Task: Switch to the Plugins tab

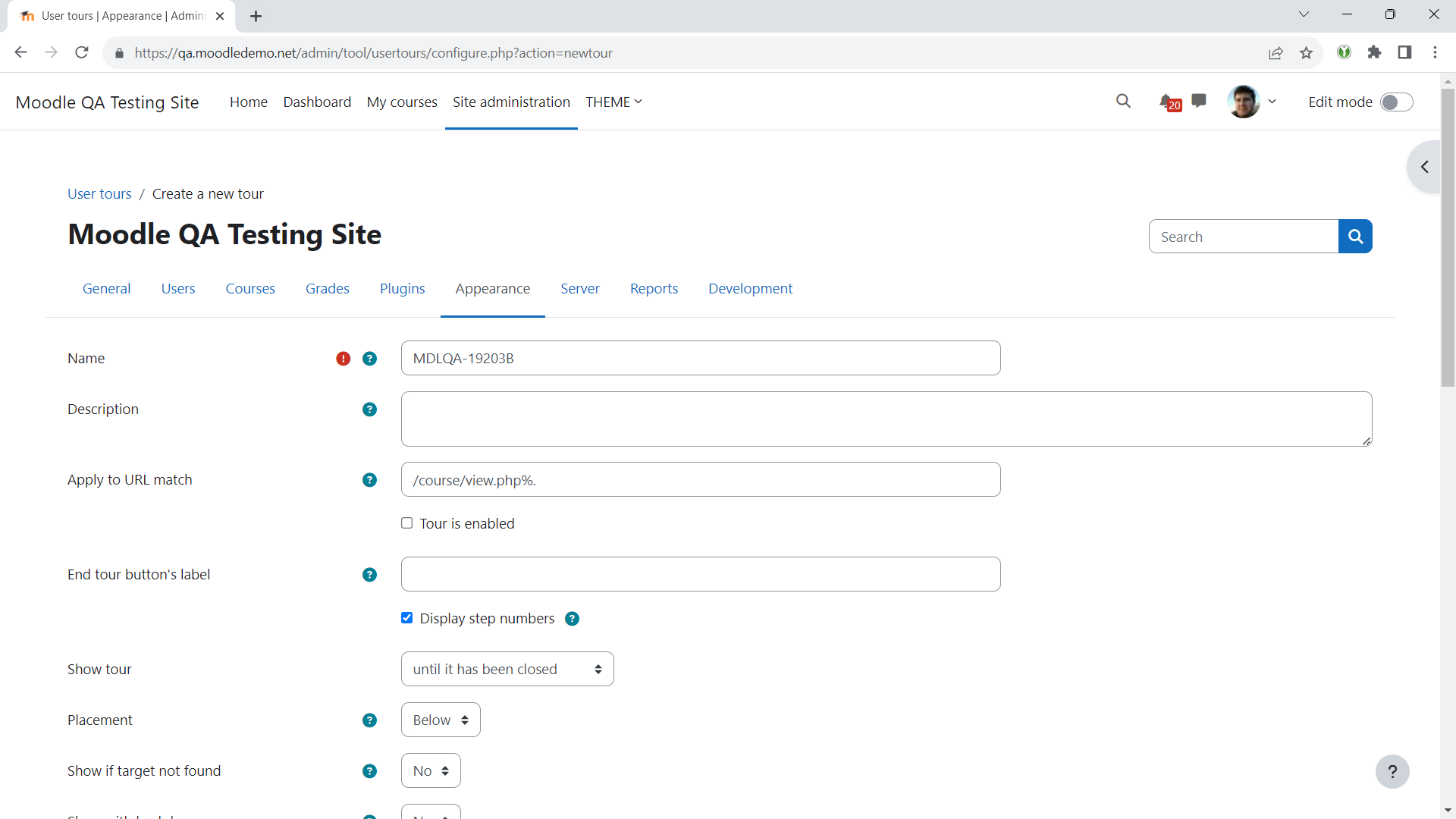Action: [402, 289]
